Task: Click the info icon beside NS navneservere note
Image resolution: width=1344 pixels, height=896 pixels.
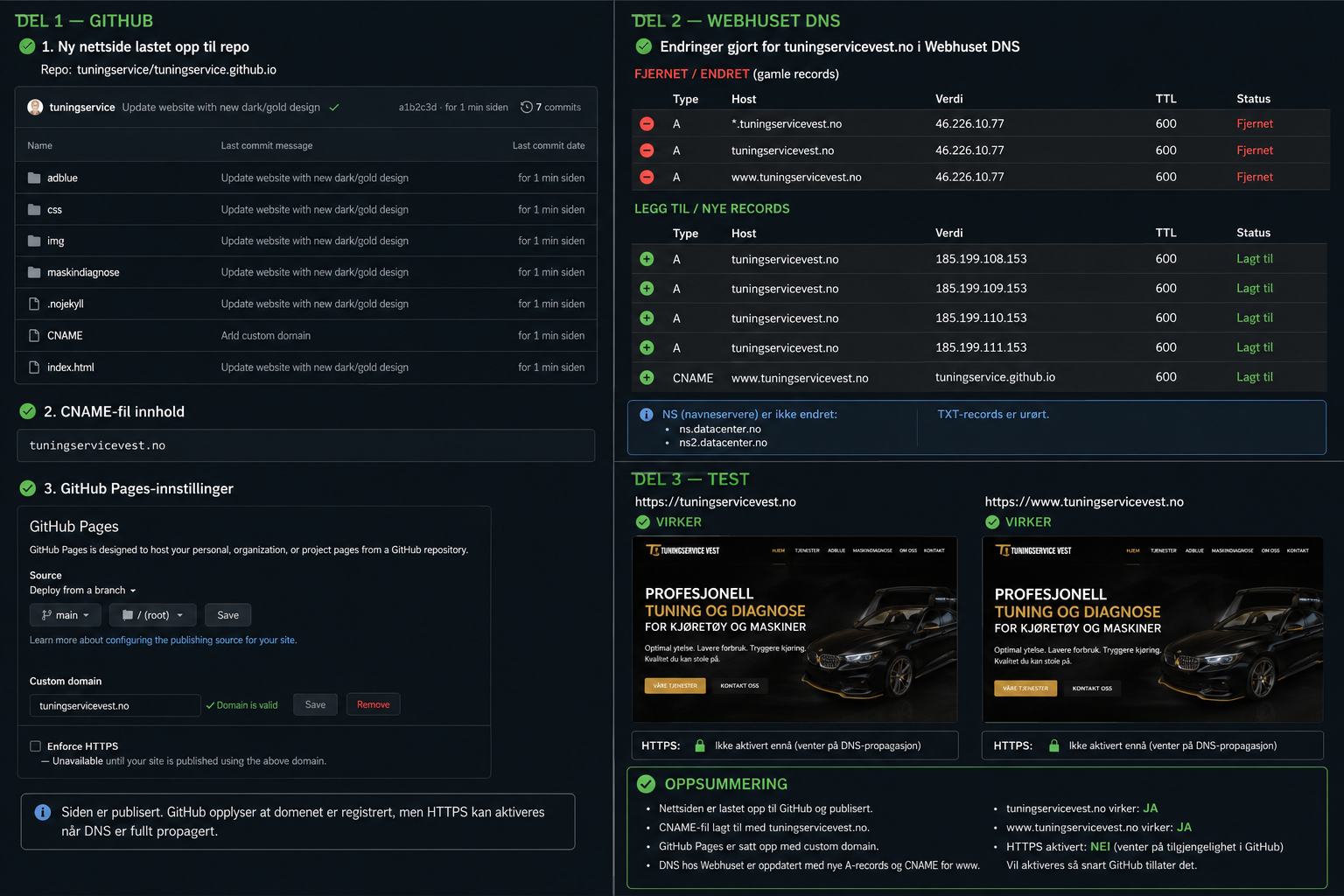Action: tap(646, 415)
